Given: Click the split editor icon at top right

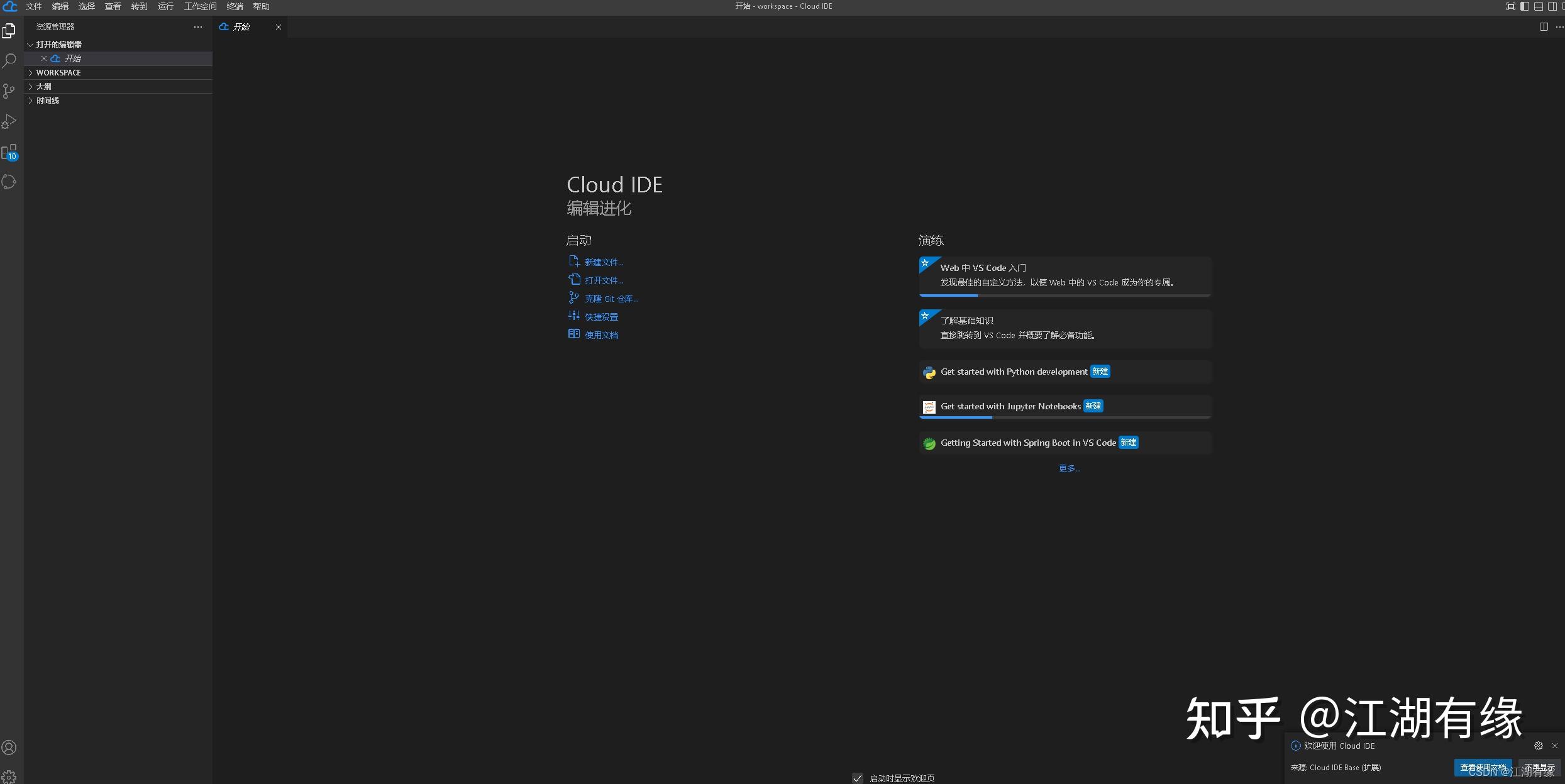Looking at the screenshot, I should pos(1544,26).
